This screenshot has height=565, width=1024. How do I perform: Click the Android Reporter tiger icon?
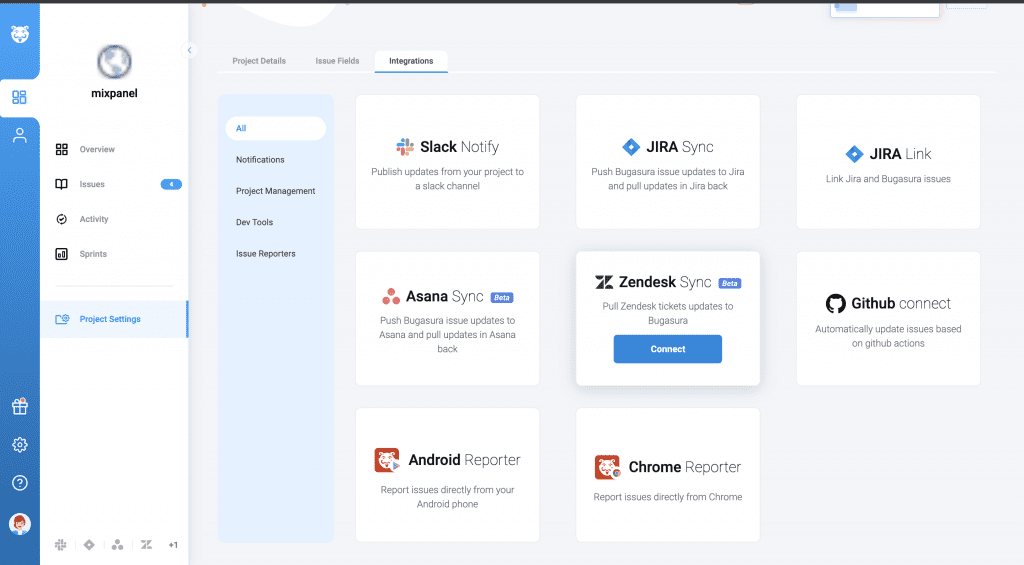pyautogui.click(x=387, y=460)
